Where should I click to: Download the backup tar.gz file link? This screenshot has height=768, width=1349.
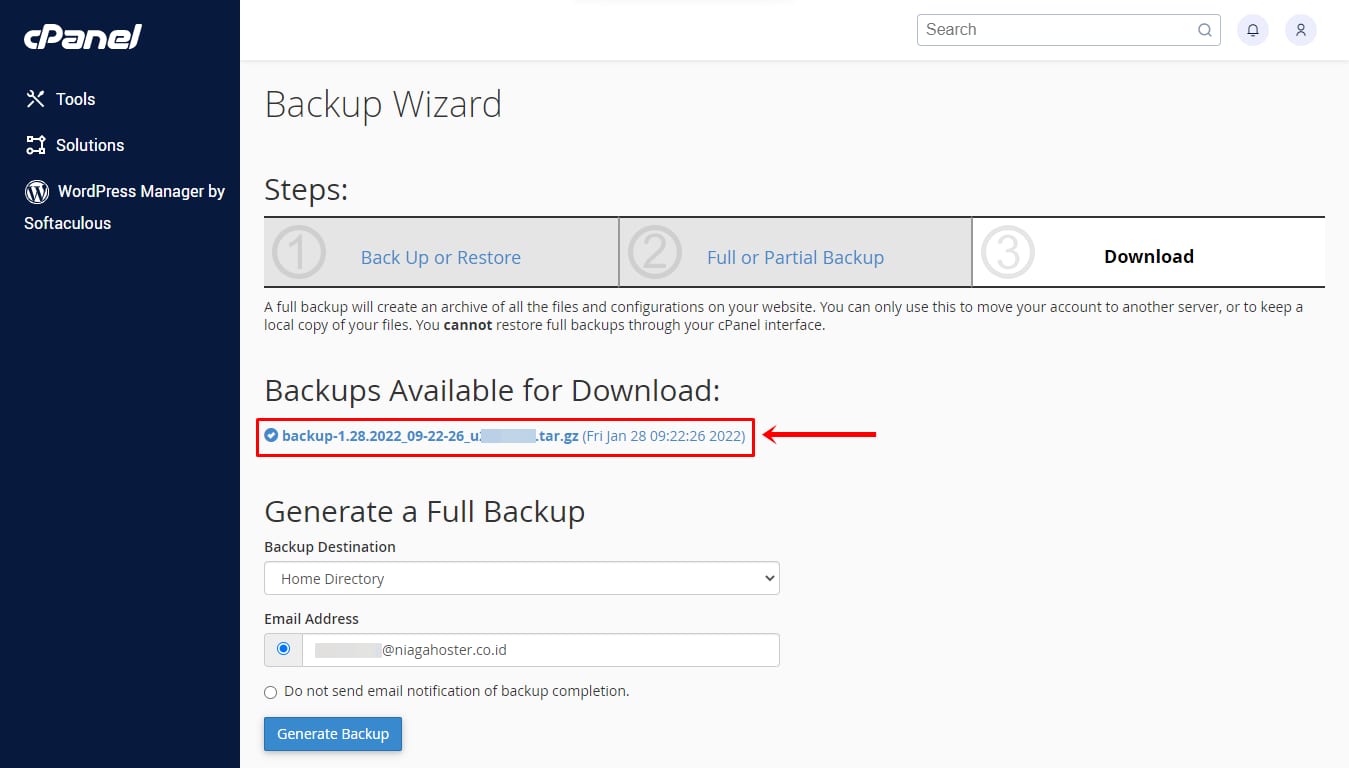[430, 436]
